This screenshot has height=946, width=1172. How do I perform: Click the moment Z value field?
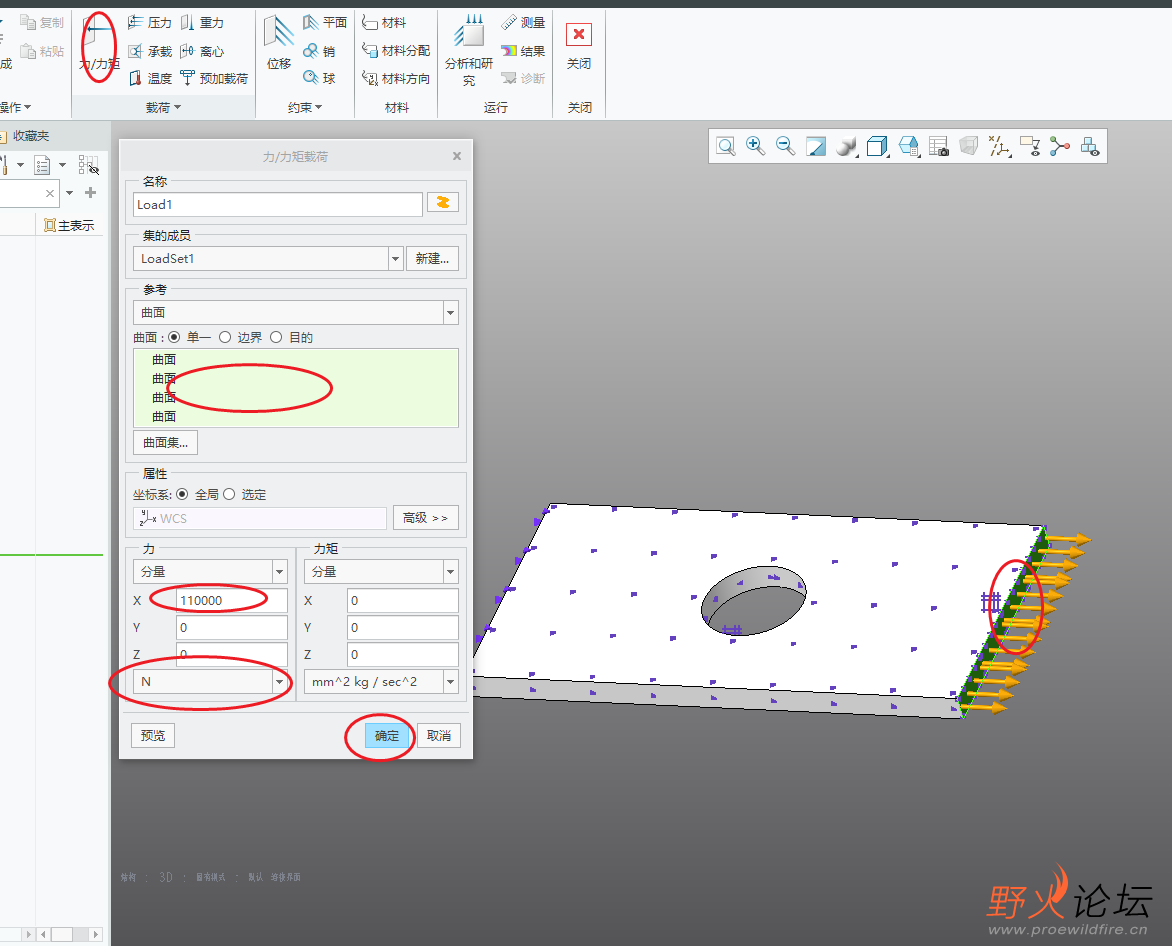point(403,655)
